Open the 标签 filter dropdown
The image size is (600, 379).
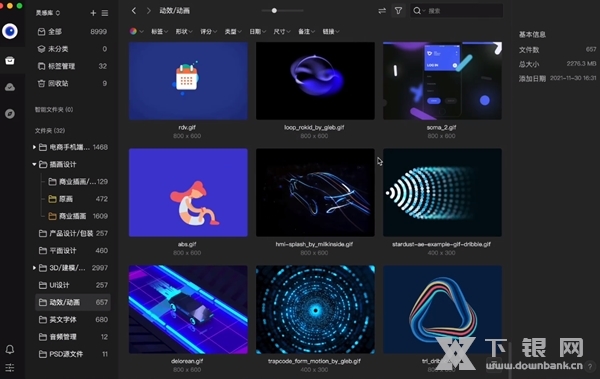(159, 31)
